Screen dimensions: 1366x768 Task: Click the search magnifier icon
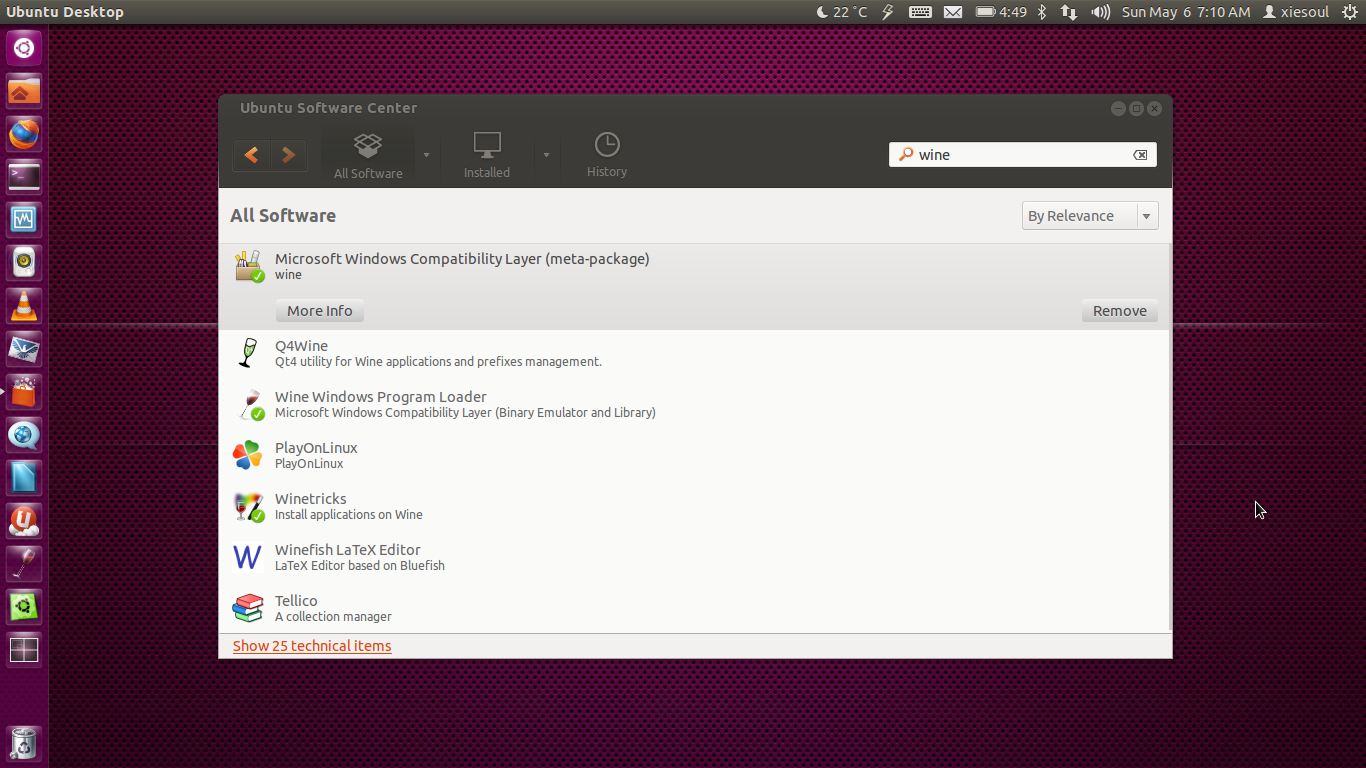point(905,154)
